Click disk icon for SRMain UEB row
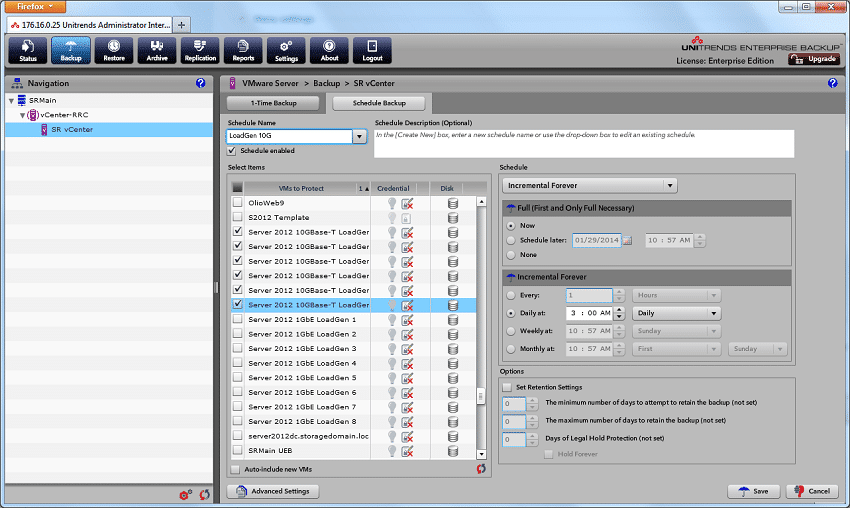The image size is (850, 508). point(453,451)
